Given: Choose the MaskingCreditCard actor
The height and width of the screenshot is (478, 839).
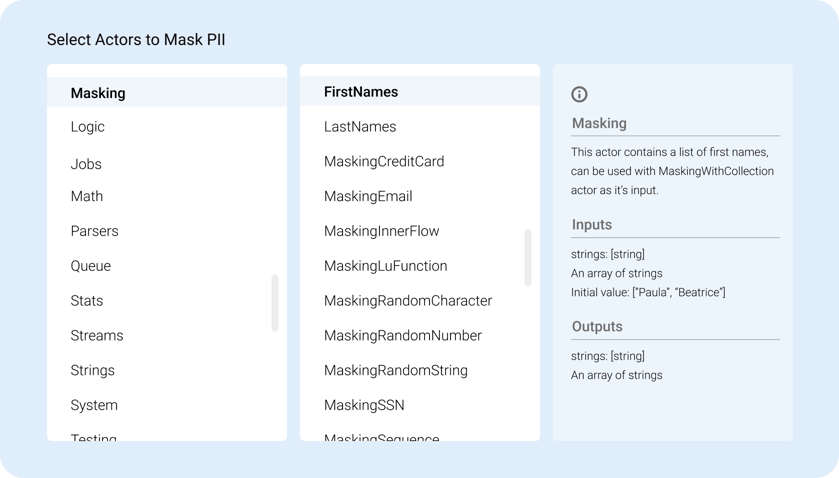Looking at the screenshot, I should coord(384,161).
